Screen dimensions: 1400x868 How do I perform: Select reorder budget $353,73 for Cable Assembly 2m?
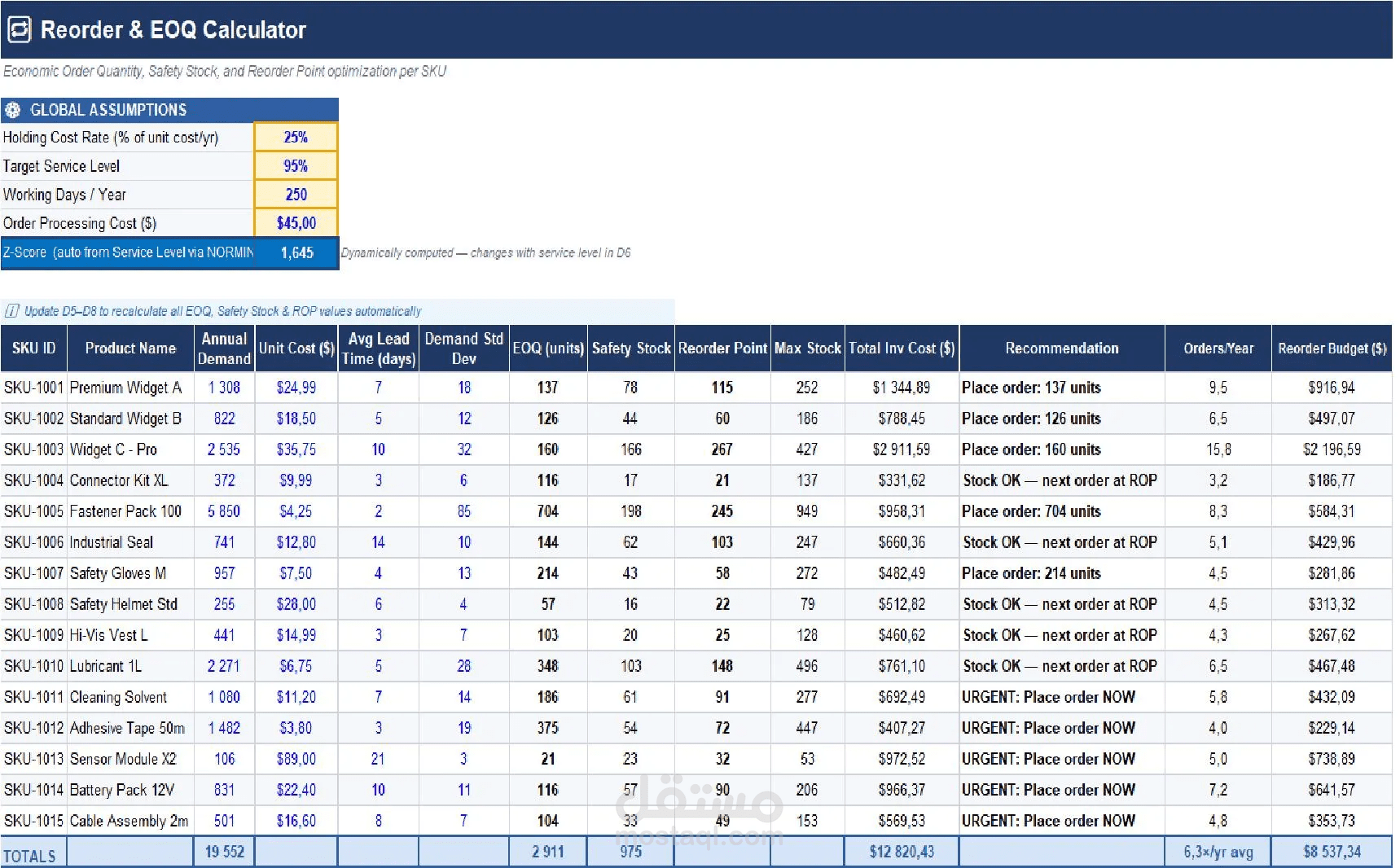tap(1332, 821)
